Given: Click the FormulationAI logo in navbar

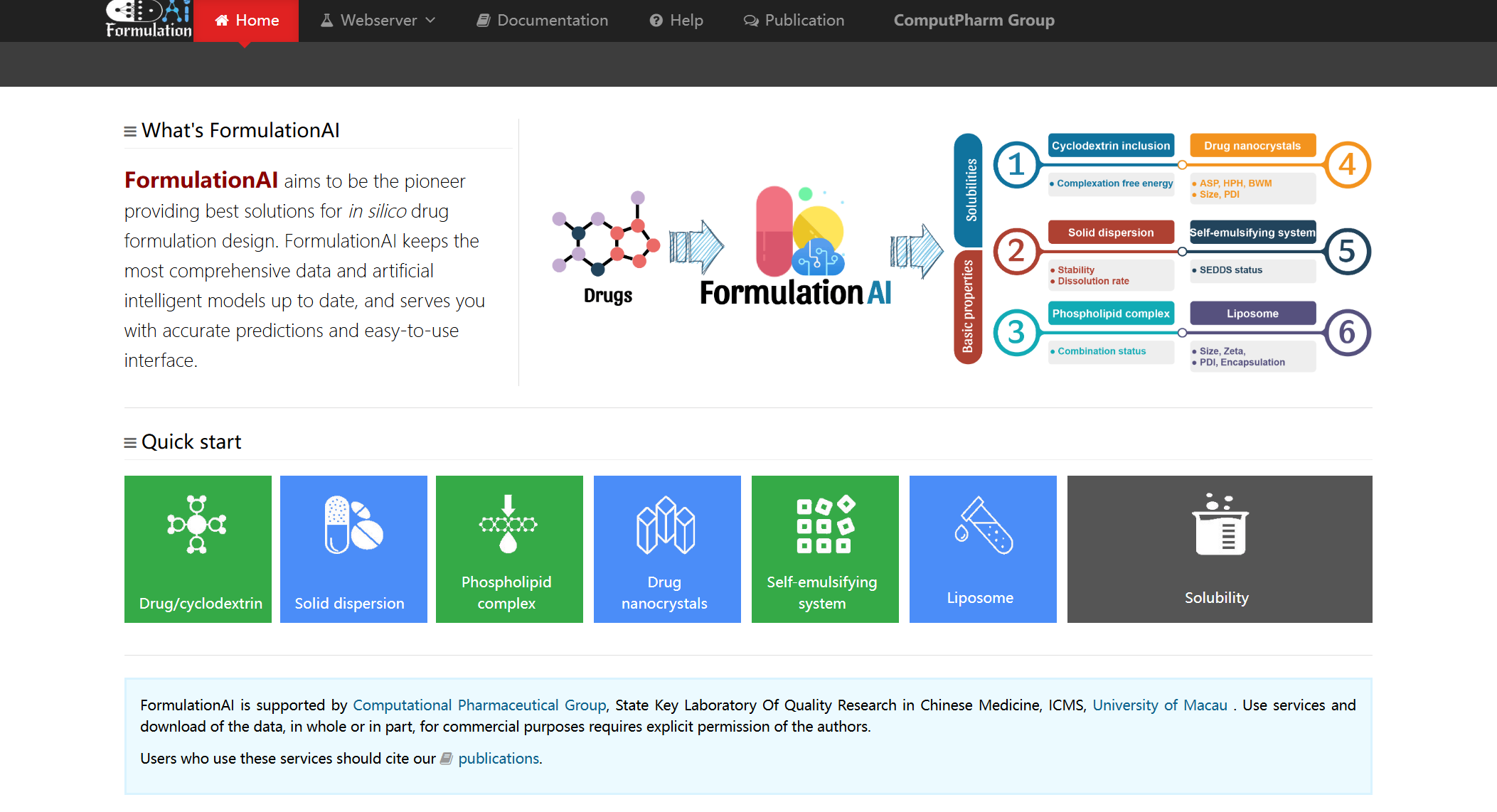Looking at the screenshot, I should pos(149,19).
